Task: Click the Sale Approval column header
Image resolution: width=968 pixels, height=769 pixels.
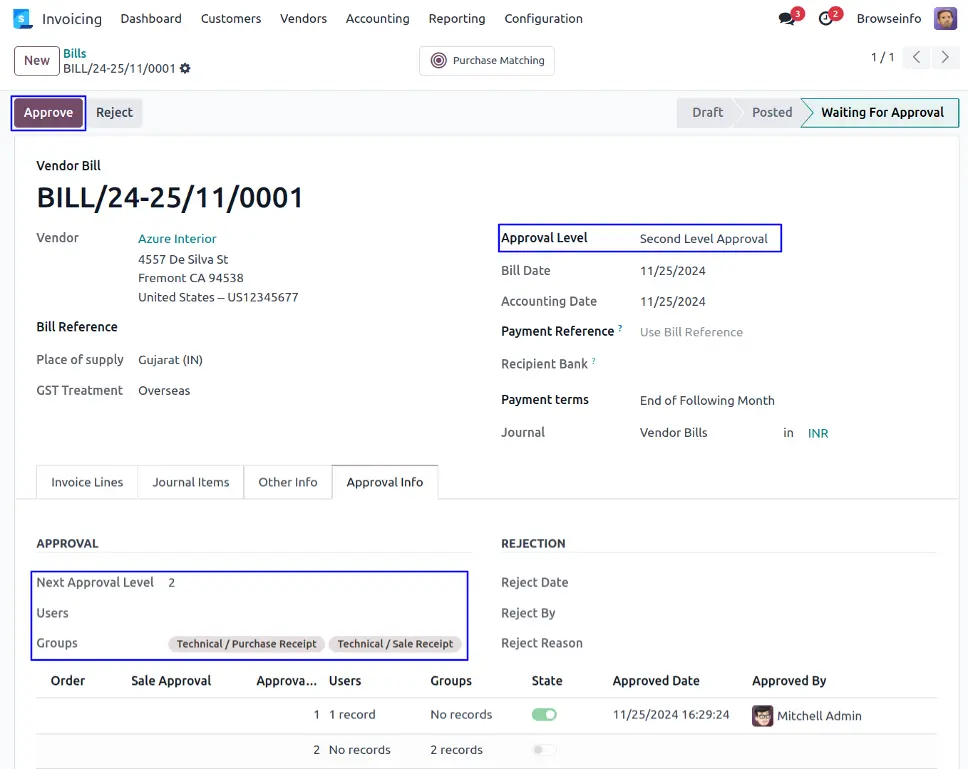Action: coord(171,681)
